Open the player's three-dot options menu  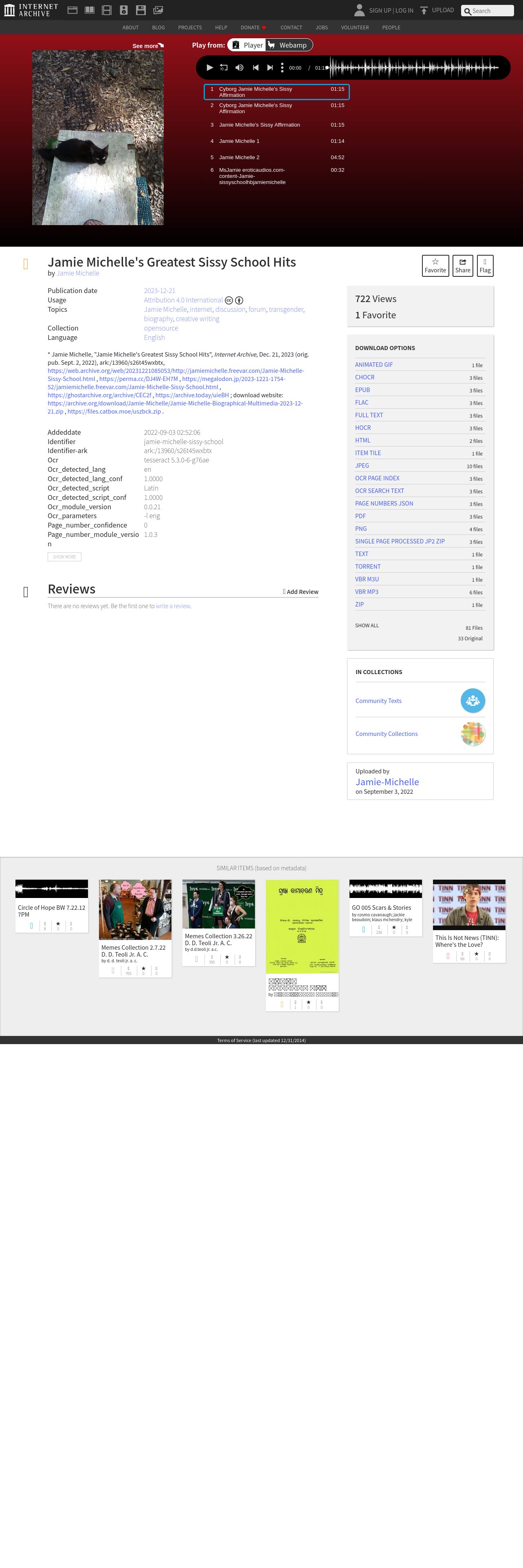click(282, 68)
